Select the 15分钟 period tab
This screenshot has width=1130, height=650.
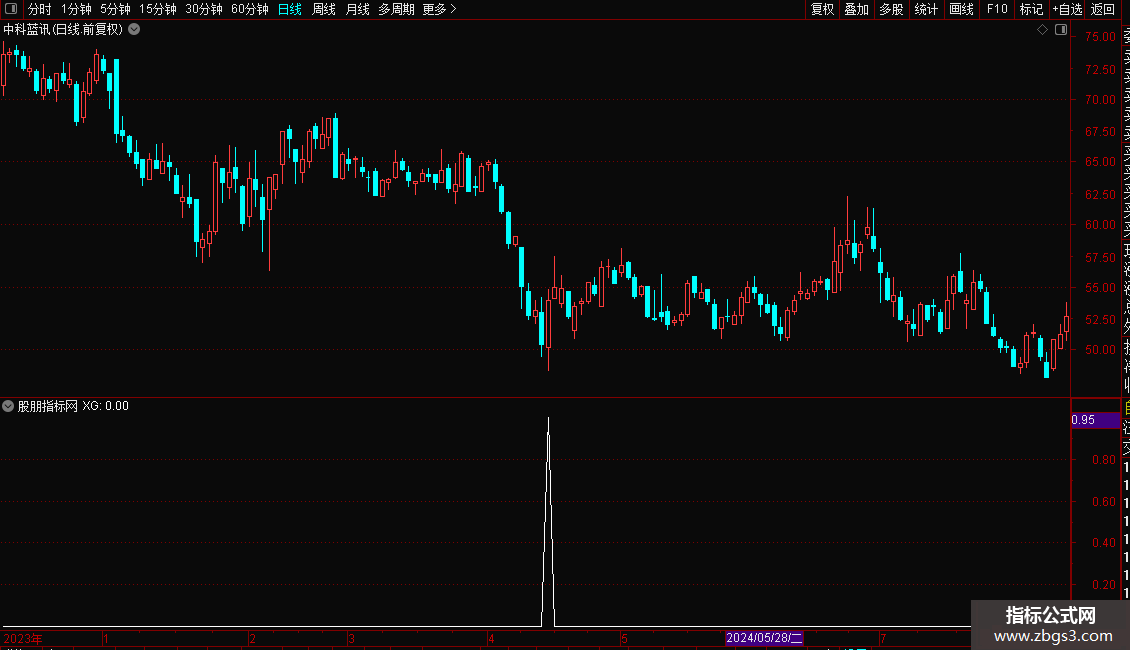[157, 9]
